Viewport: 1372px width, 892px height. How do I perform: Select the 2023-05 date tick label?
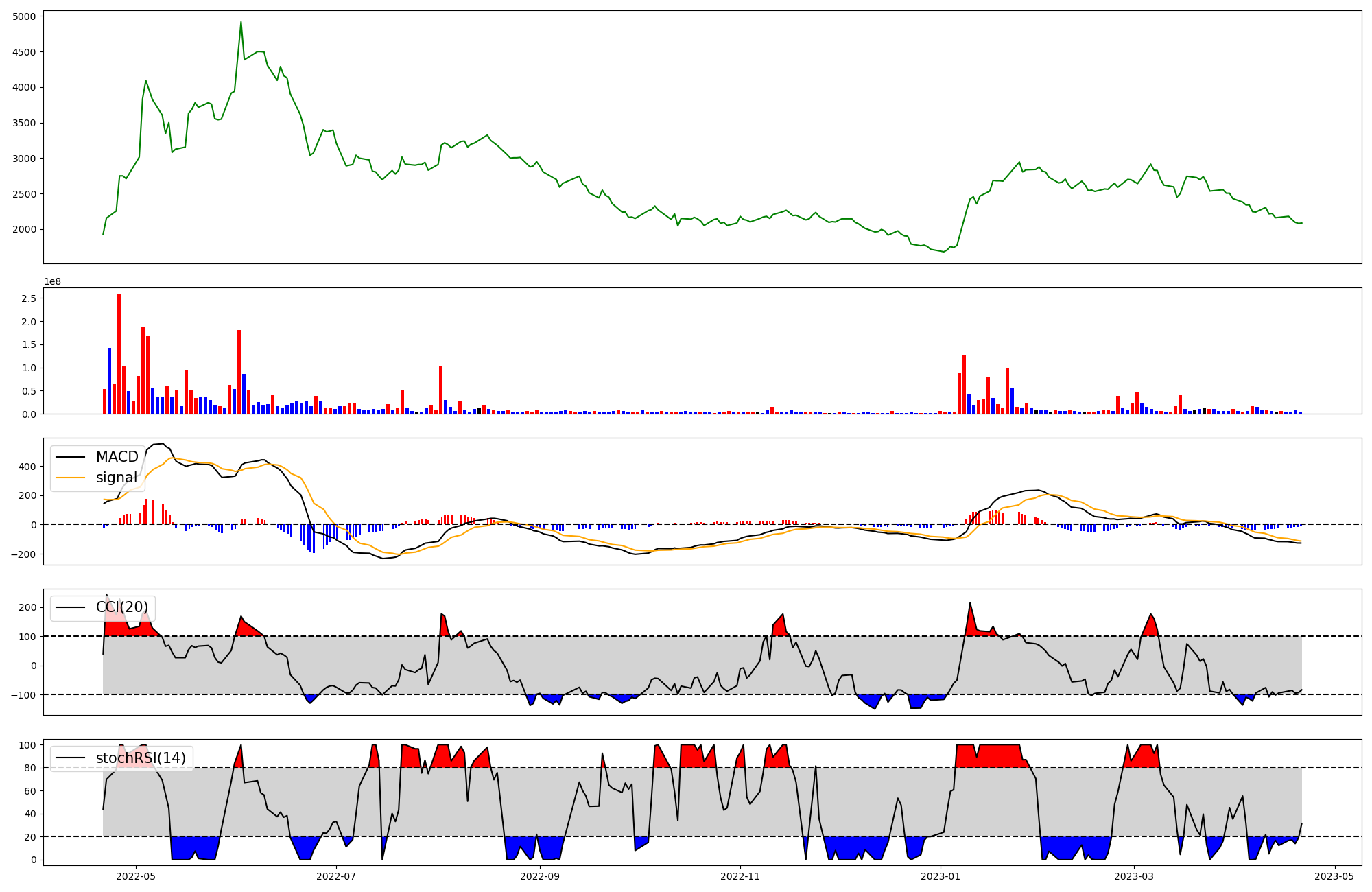pos(1334,876)
